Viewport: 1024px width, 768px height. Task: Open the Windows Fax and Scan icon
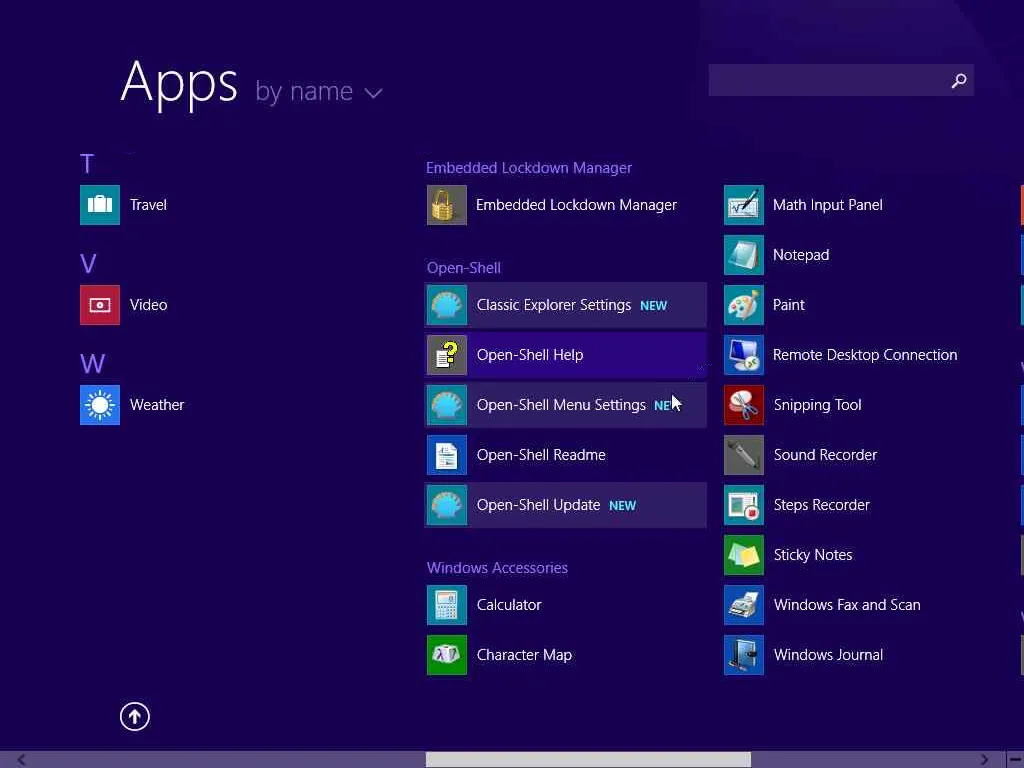pos(744,605)
